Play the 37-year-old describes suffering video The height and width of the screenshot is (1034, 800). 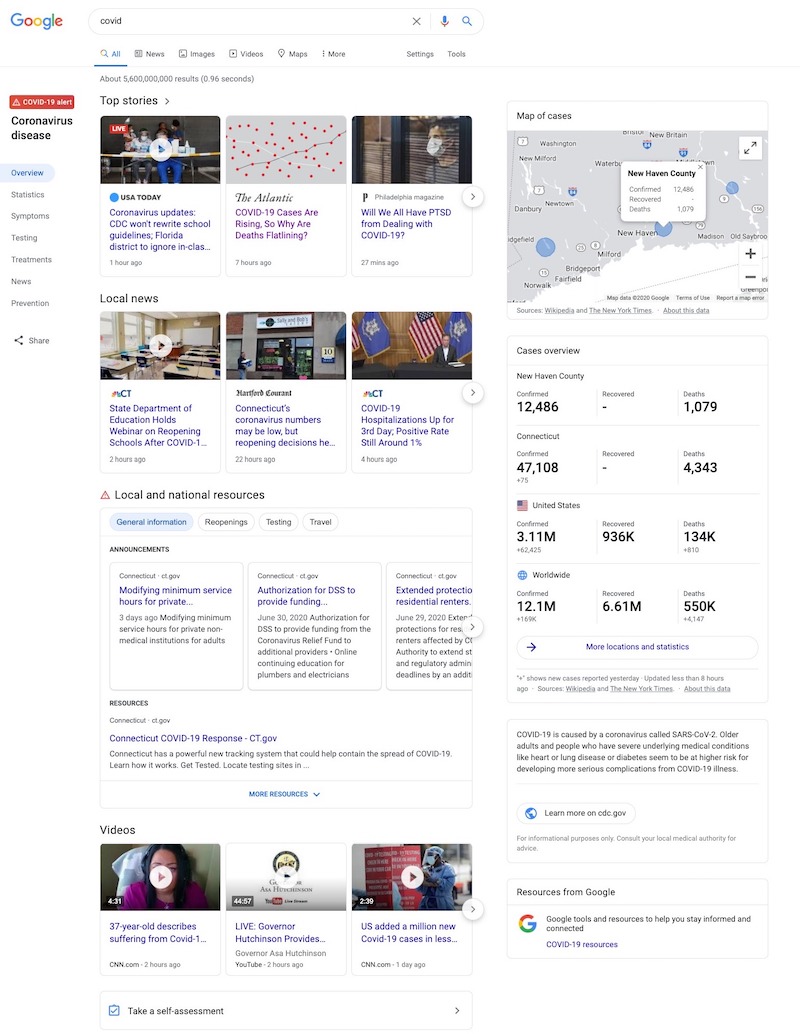tap(160, 876)
